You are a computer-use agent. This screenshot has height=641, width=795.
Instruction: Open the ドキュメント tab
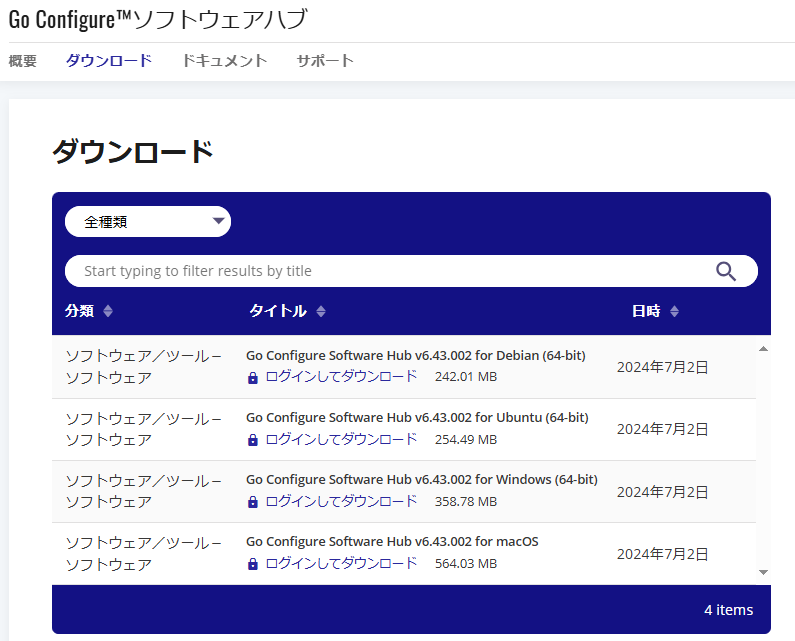[x=224, y=61]
